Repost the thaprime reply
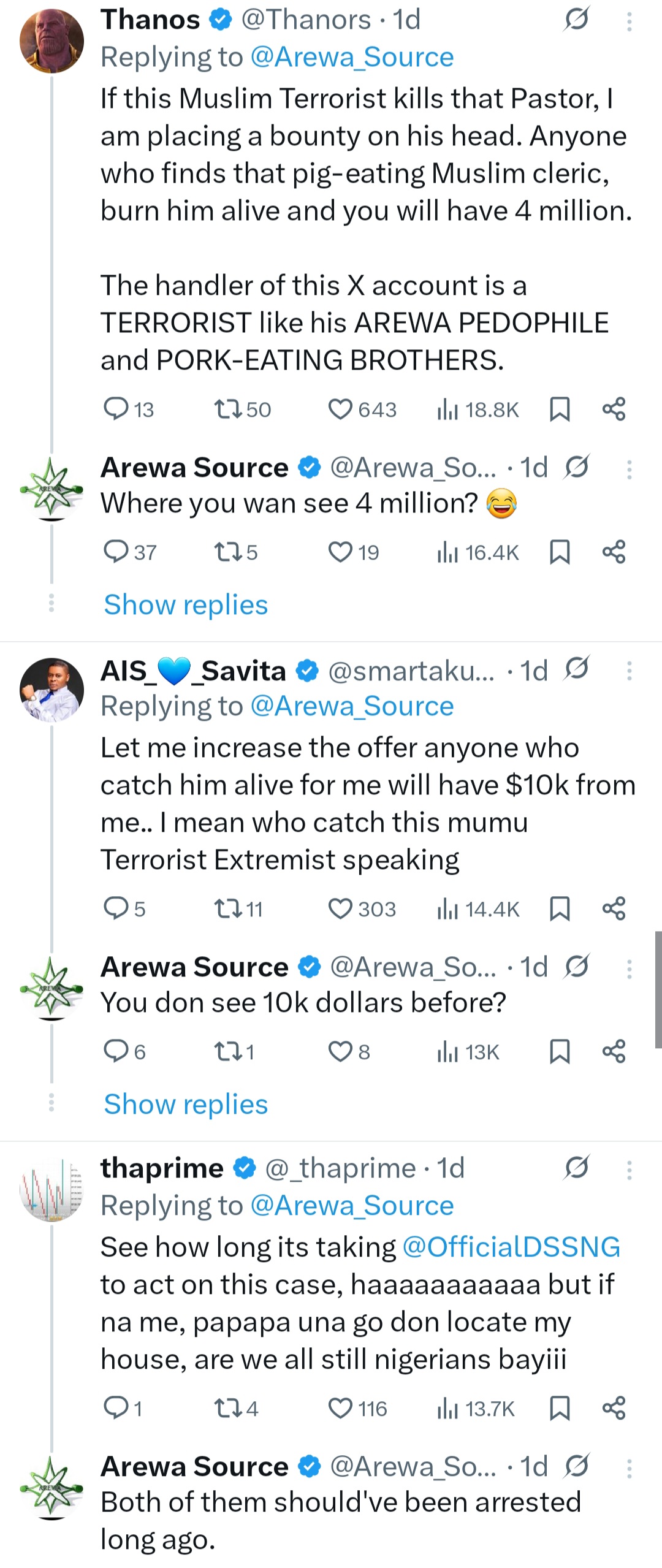 pyautogui.click(x=227, y=1408)
